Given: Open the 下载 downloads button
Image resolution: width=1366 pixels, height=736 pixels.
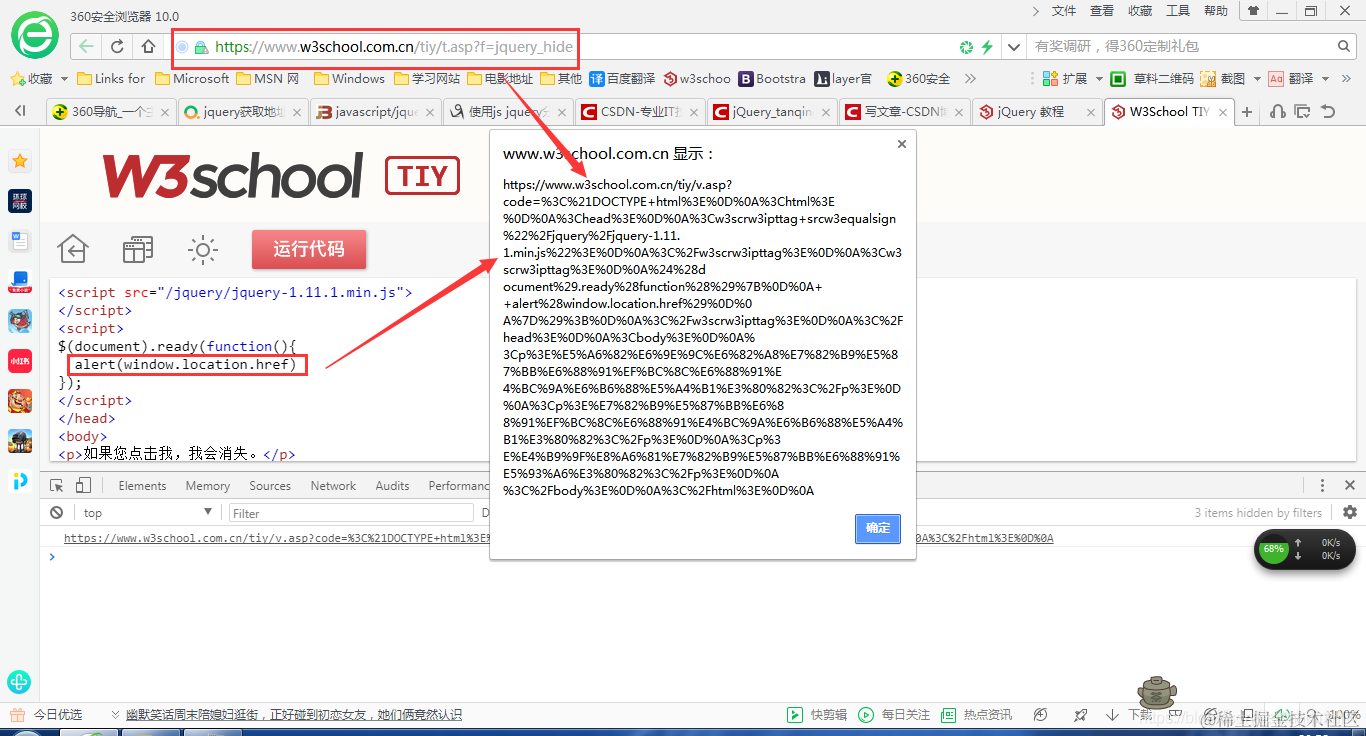Looking at the screenshot, I should 1130,715.
